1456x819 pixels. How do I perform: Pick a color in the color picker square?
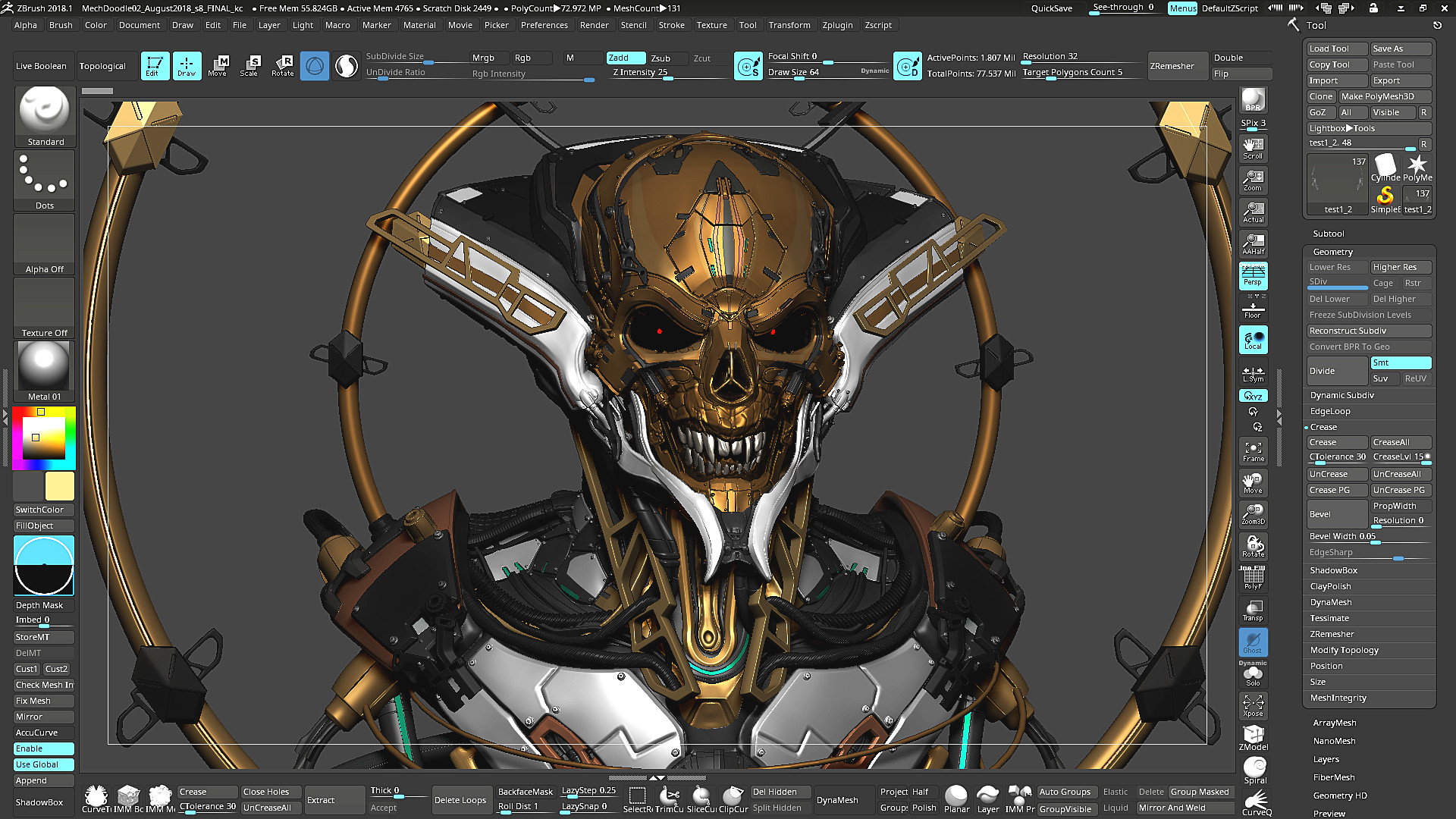[43, 438]
